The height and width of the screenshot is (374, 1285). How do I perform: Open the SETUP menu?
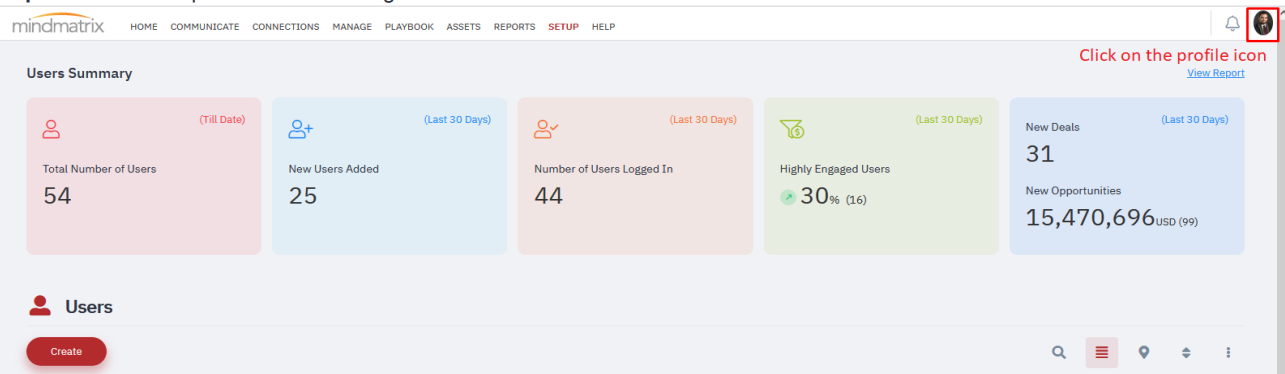(x=563, y=27)
